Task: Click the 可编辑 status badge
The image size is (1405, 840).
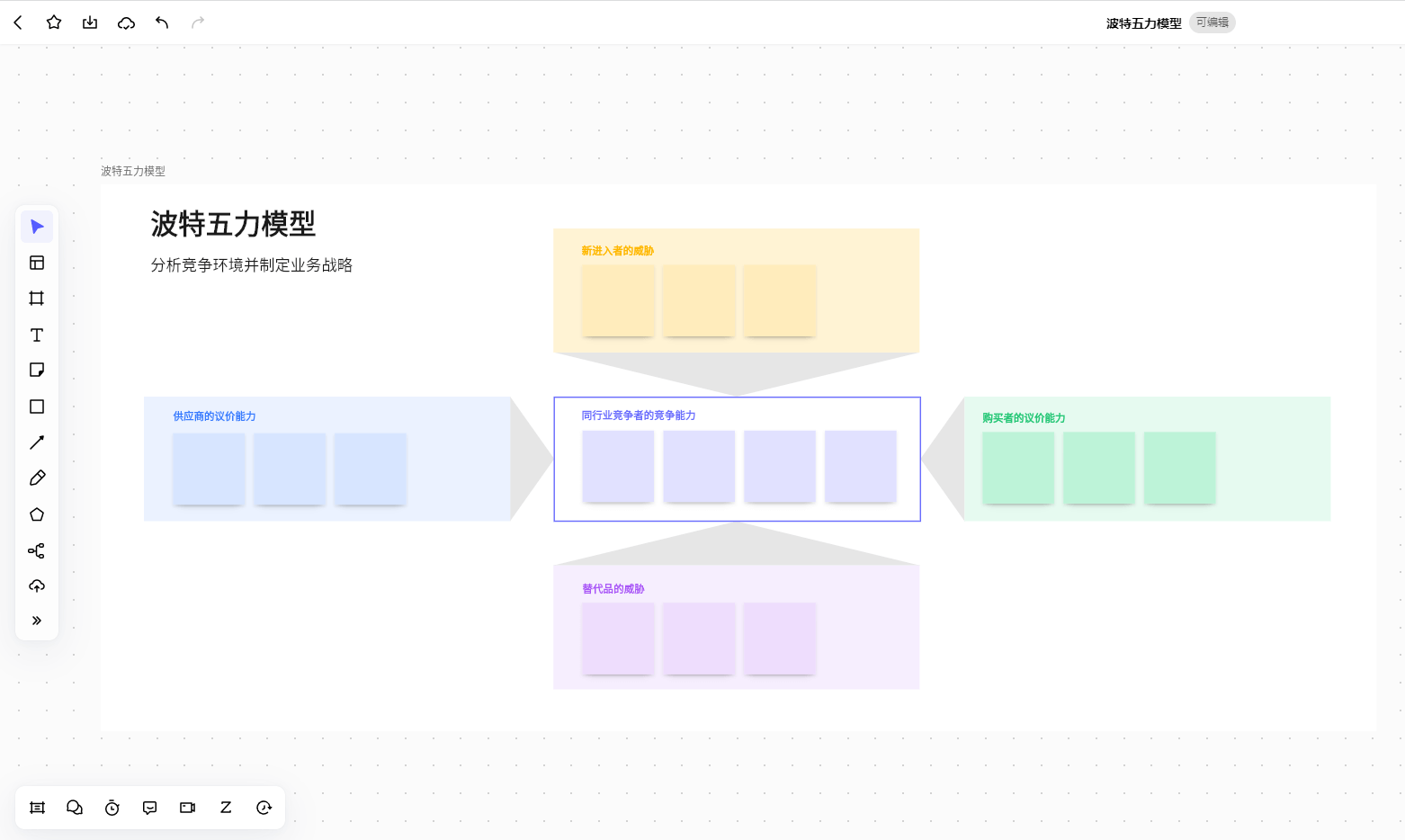Action: tap(1213, 22)
